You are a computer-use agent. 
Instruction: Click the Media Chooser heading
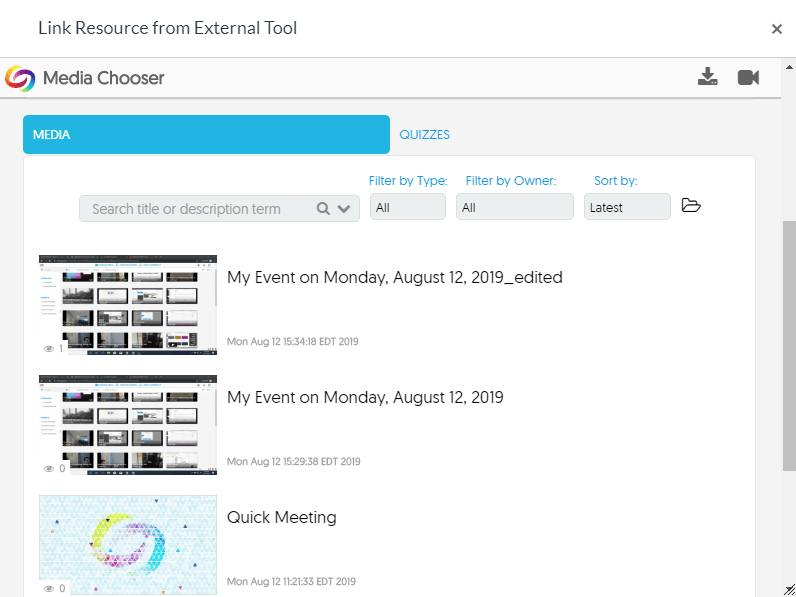pos(104,78)
